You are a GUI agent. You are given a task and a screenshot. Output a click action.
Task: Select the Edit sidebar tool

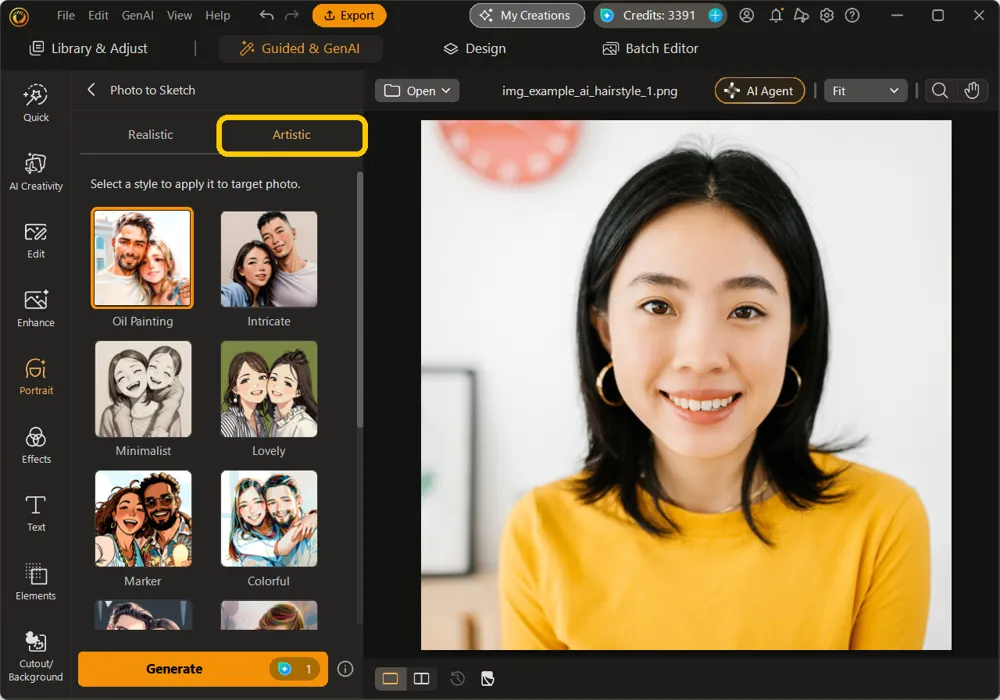[x=36, y=241]
